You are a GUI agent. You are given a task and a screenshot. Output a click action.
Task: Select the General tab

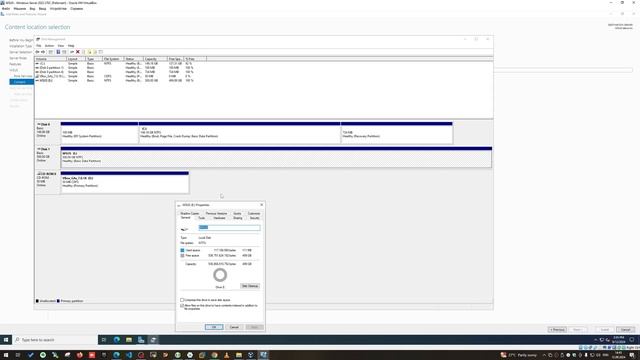coord(186,218)
